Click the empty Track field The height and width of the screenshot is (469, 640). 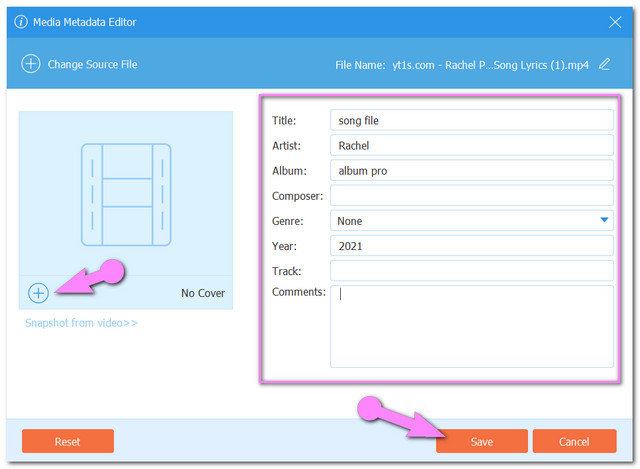(471, 271)
